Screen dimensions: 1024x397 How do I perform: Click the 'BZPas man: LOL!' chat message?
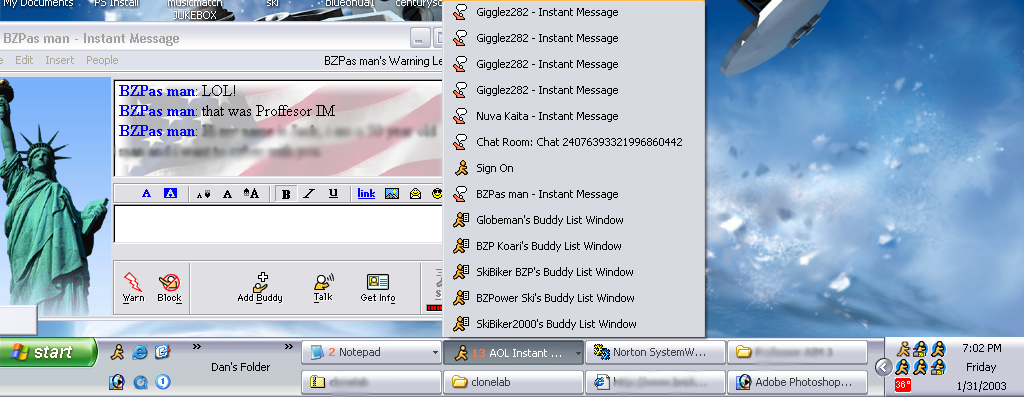(x=178, y=91)
